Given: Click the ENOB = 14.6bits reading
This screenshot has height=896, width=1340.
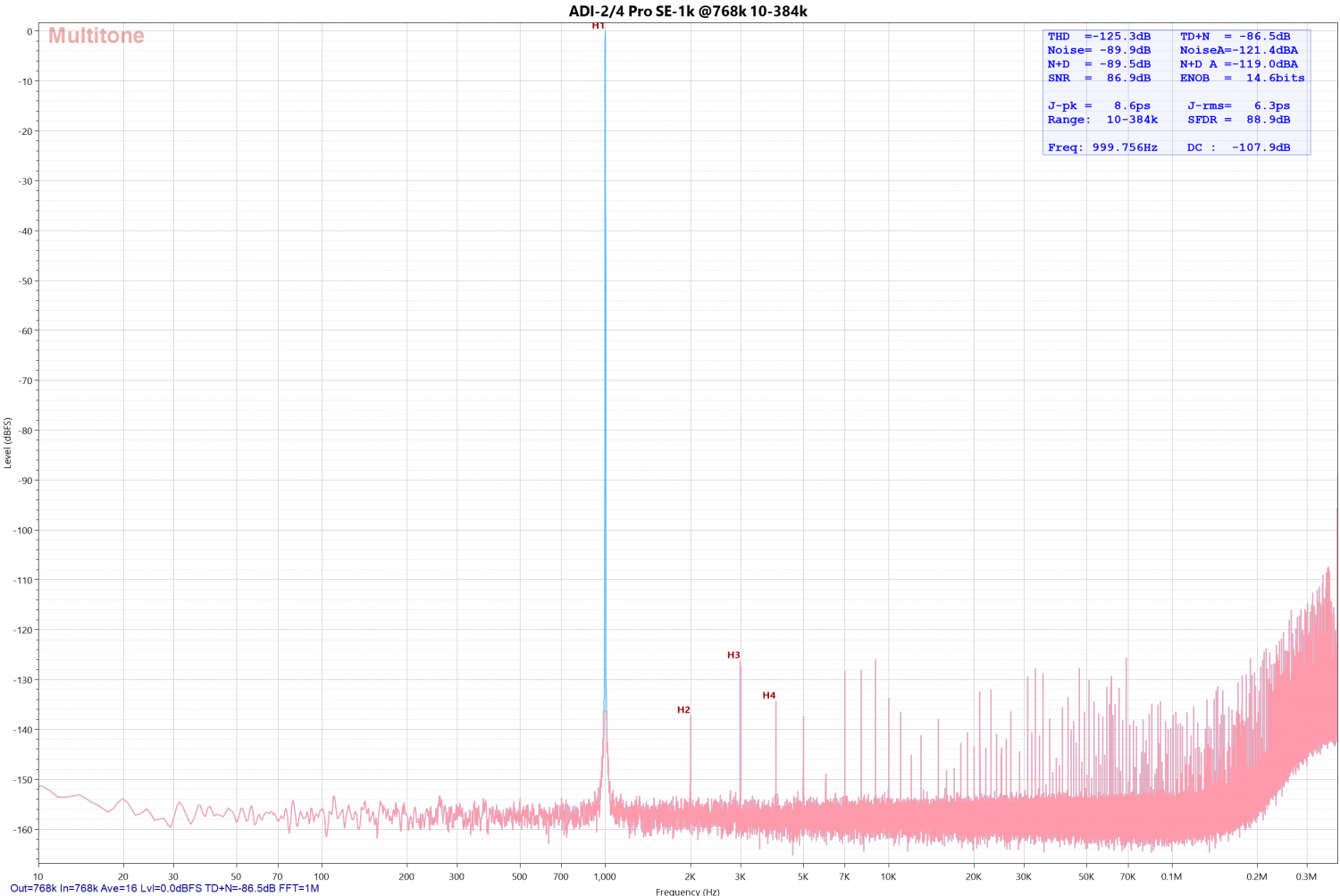Looking at the screenshot, I should (x=1243, y=78).
